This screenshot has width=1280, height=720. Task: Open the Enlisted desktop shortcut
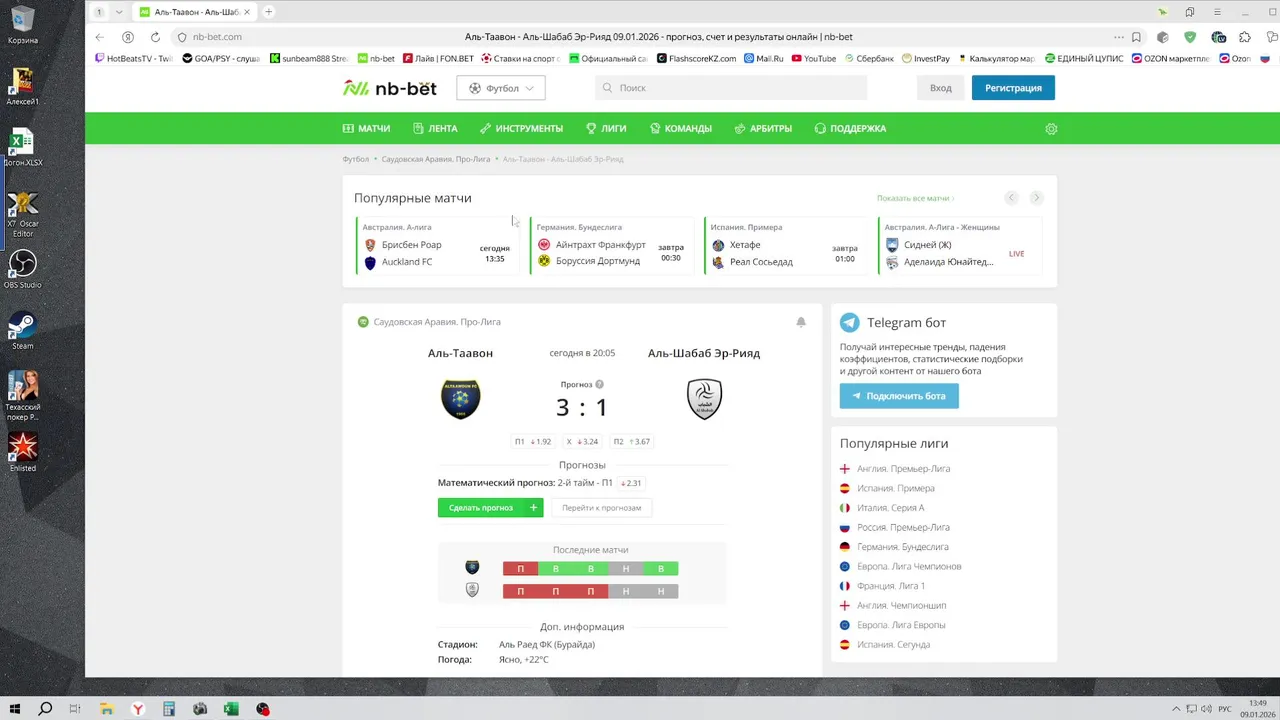coord(22,452)
